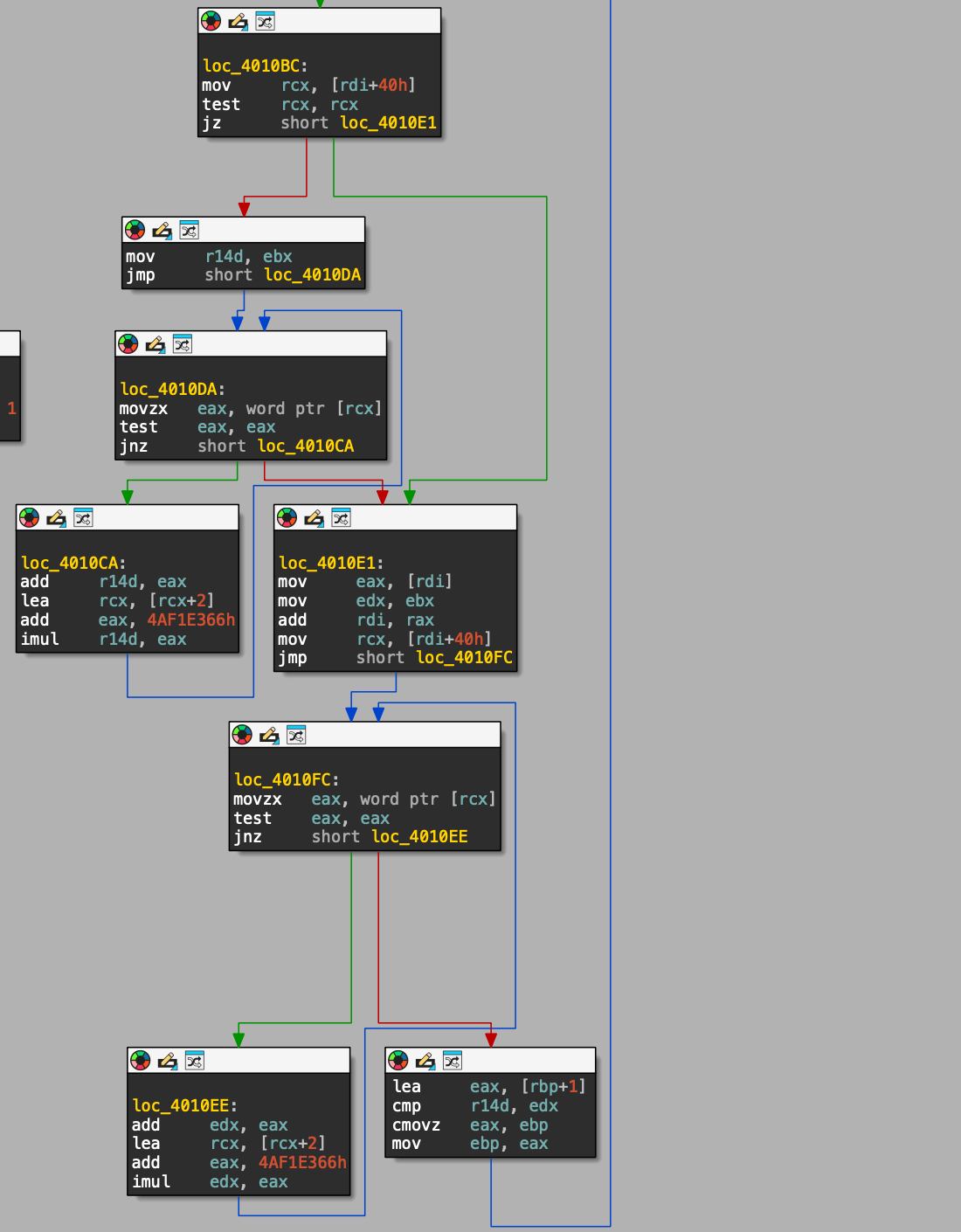961x1232 pixels.
Task: Set node color for loc_4010E1 block
Action: (x=287, y=518)
